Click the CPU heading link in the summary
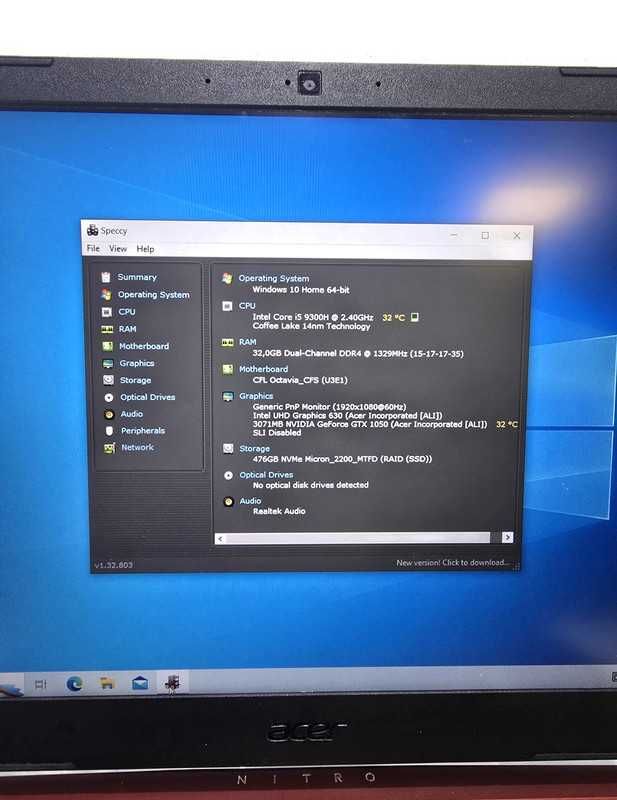 click(247, 306)
